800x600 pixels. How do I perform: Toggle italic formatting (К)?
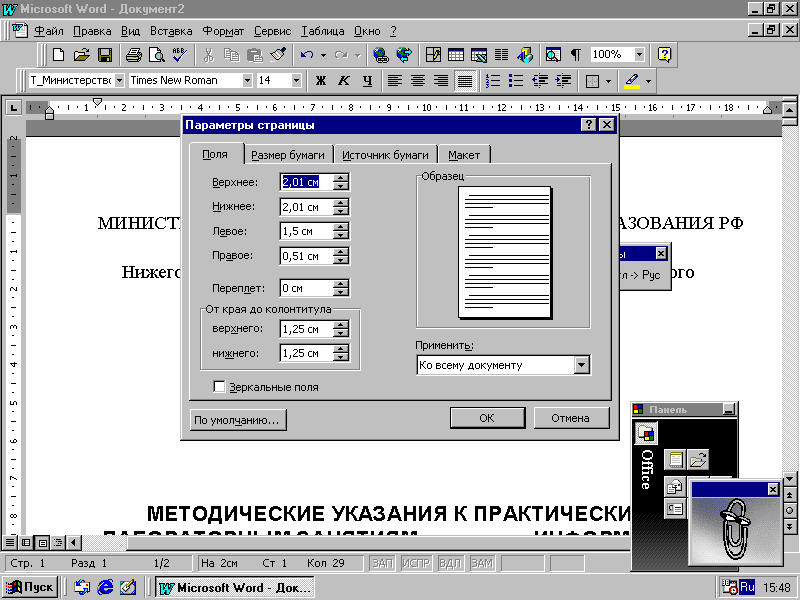tap(344, 81)
